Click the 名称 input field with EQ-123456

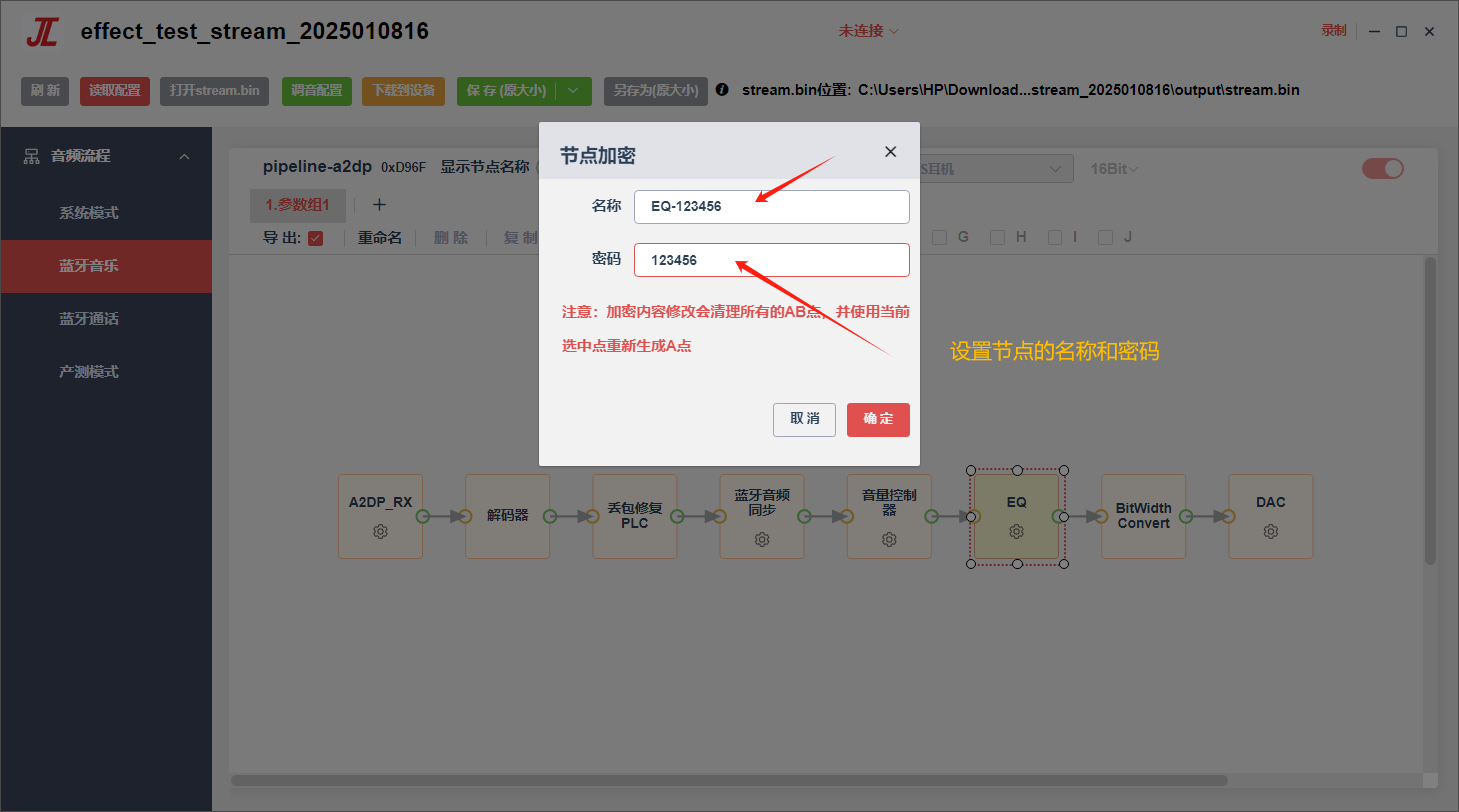(772, 207)
